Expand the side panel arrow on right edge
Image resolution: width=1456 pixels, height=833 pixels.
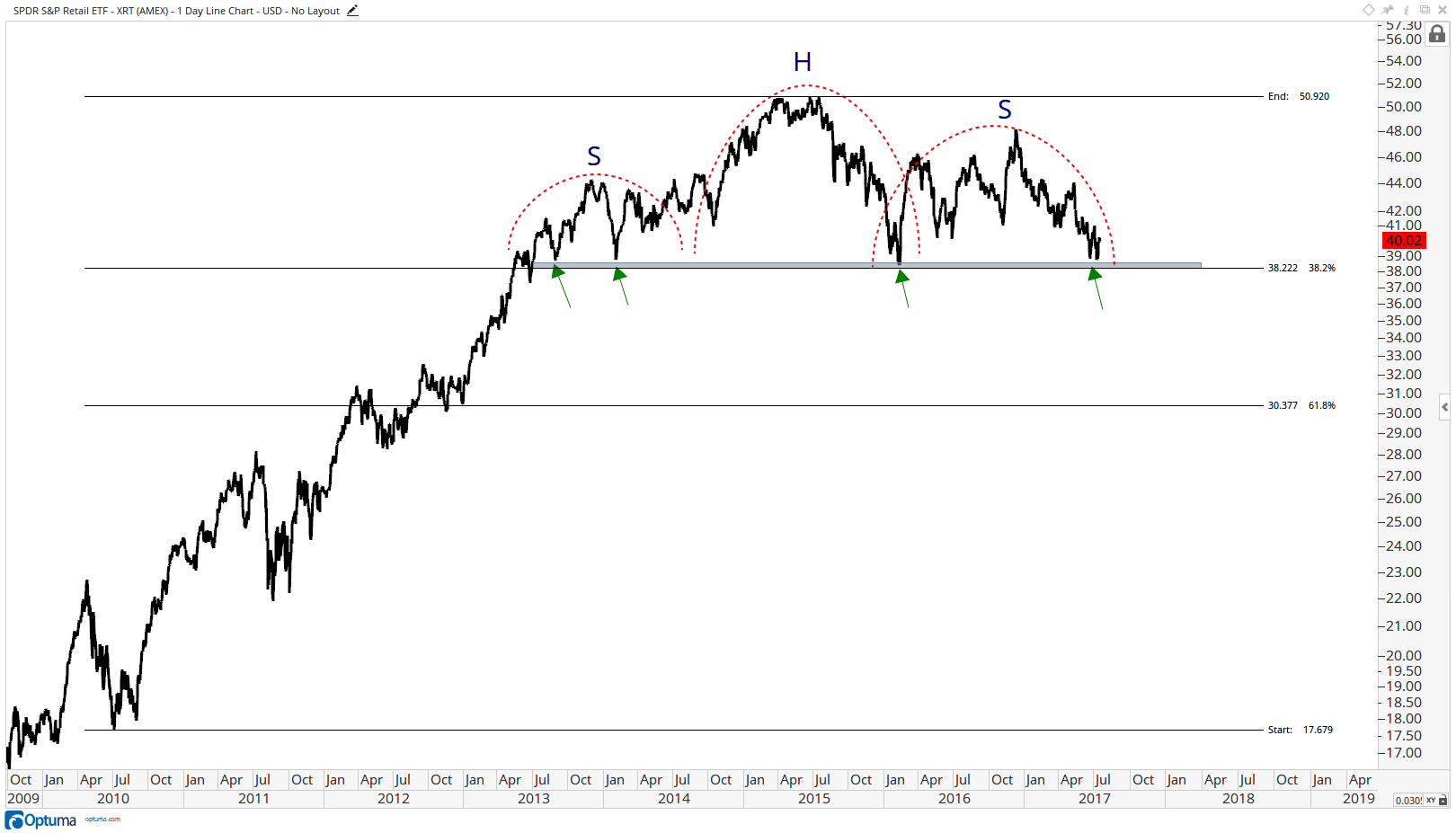[x=1444, y=406]
